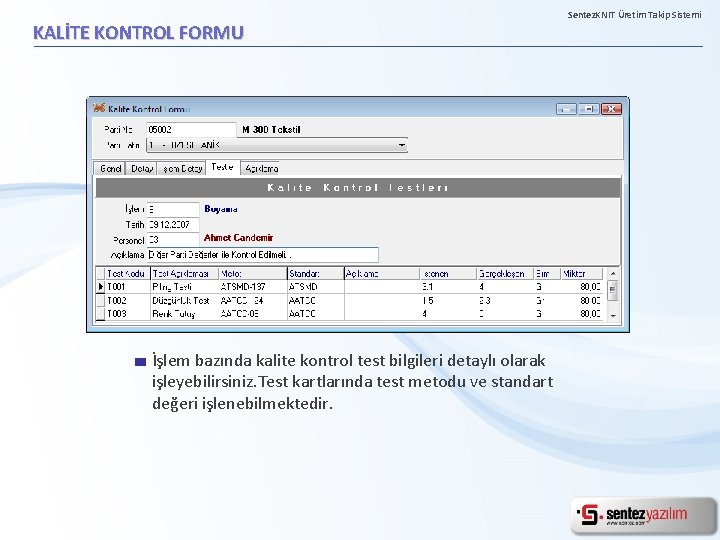Viewport: 720px width, 540px height.
Task: Click the Test Kodu column header
Action: coord(128,274)
